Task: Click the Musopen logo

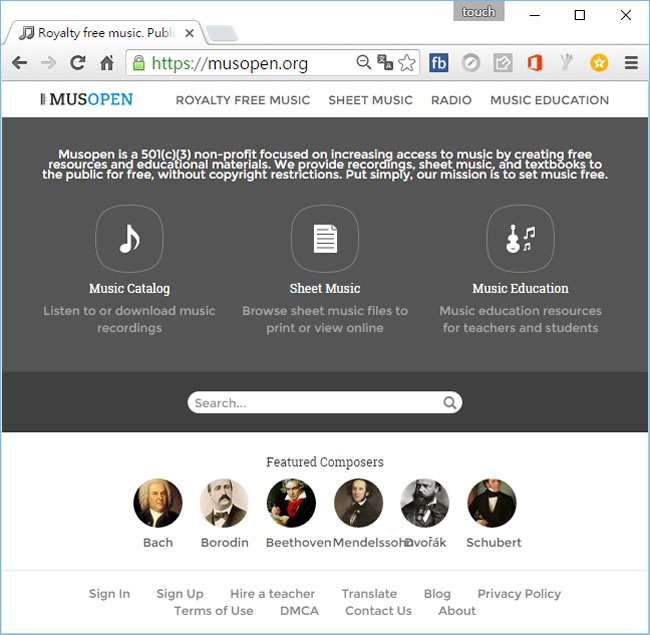Action: (87, 99)
